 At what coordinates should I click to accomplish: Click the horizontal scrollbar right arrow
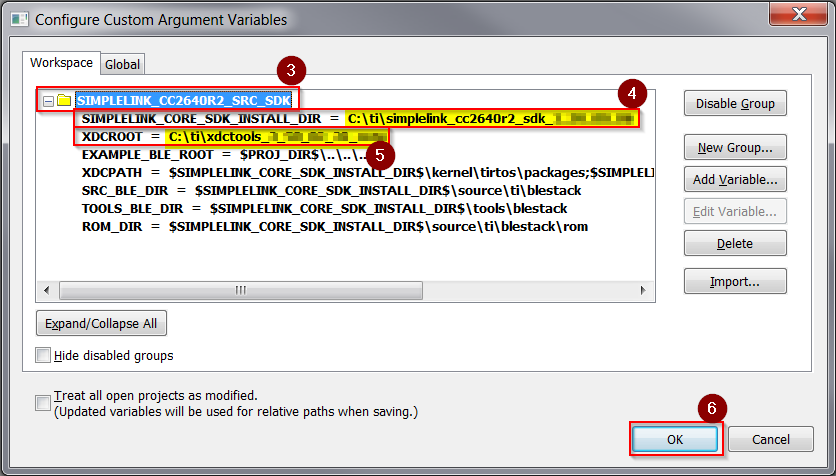(643, 291)
